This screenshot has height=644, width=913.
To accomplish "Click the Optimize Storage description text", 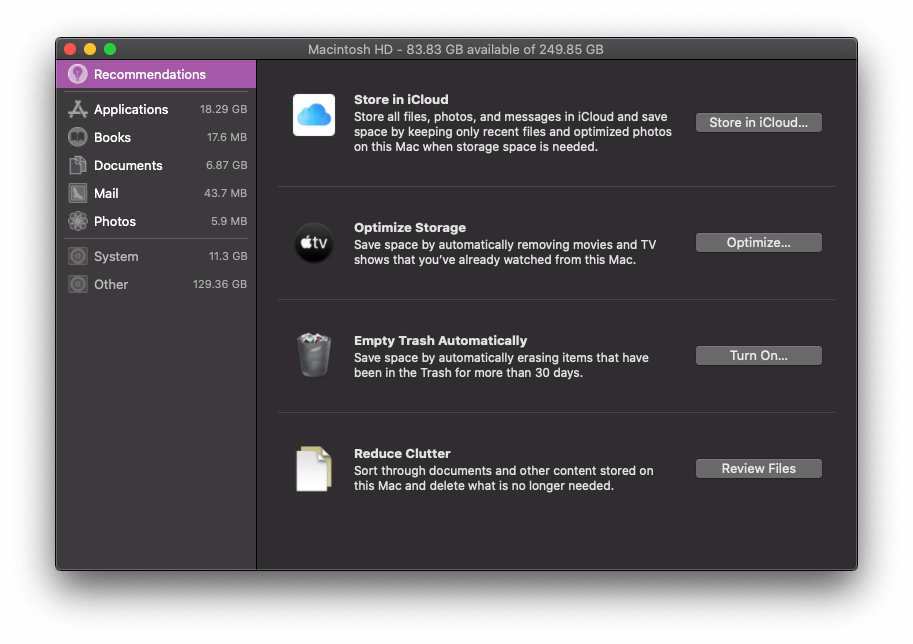I will [505, 252].
